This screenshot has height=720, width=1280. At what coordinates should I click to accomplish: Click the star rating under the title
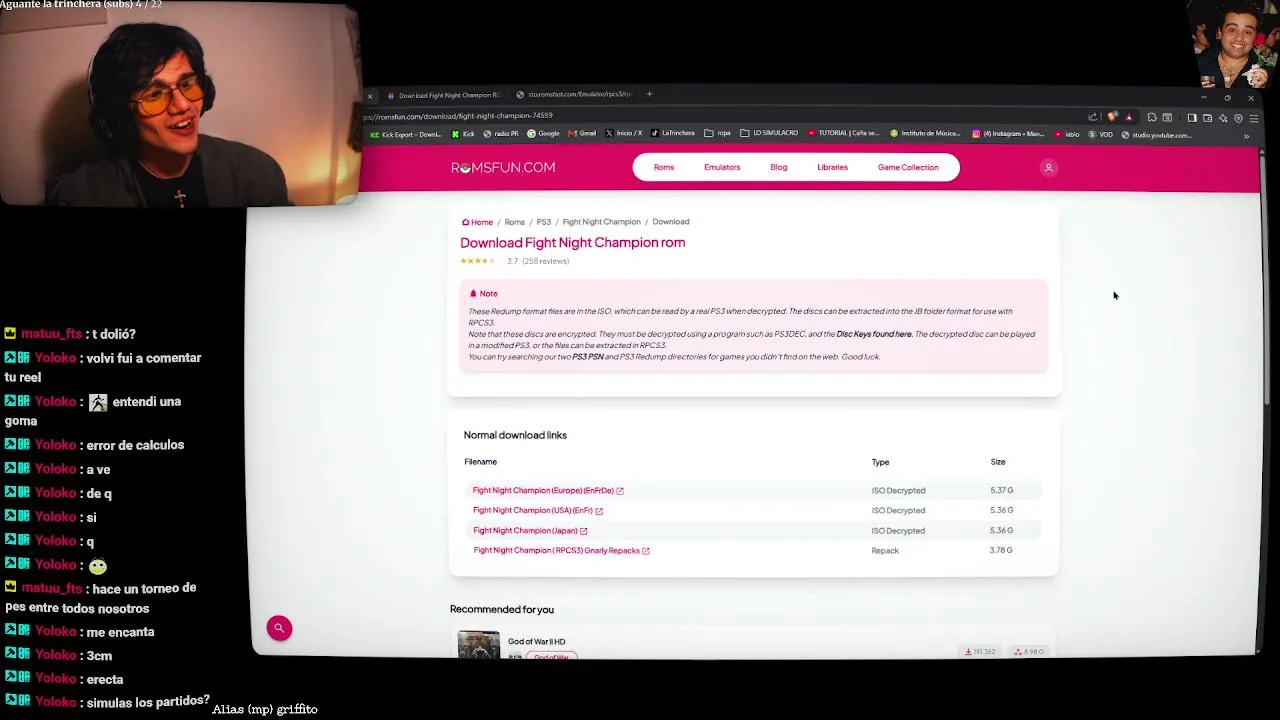478,261
